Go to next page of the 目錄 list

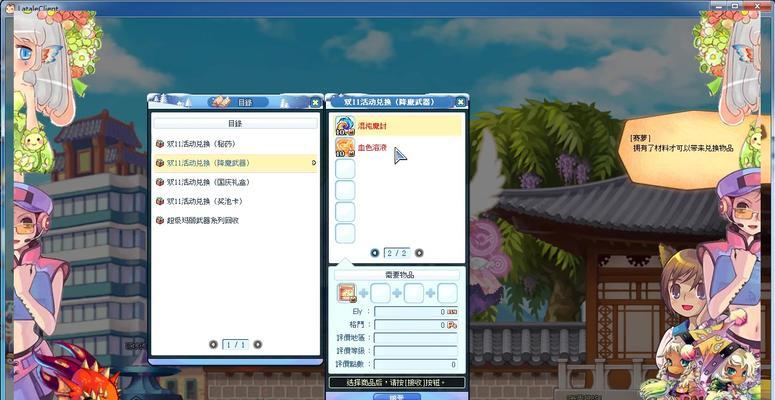click(x=258, y=344)
